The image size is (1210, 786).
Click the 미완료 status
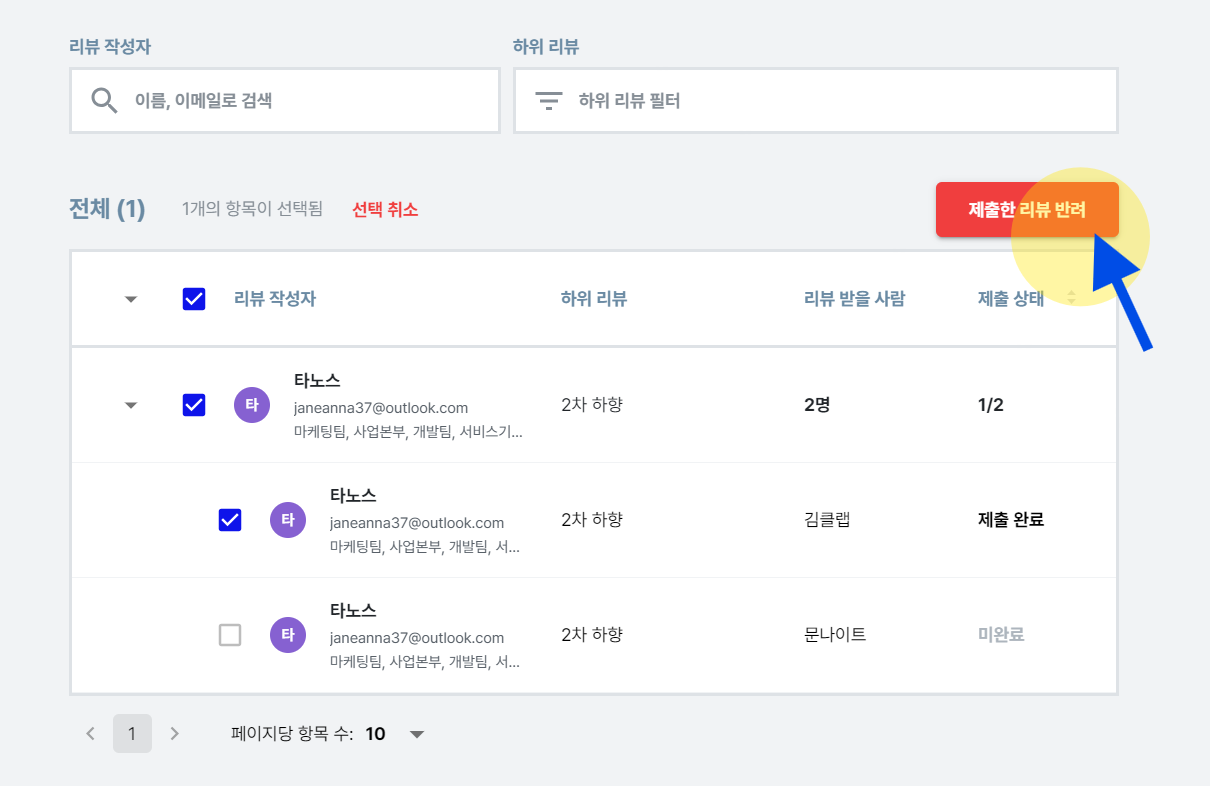point(1001,635)
